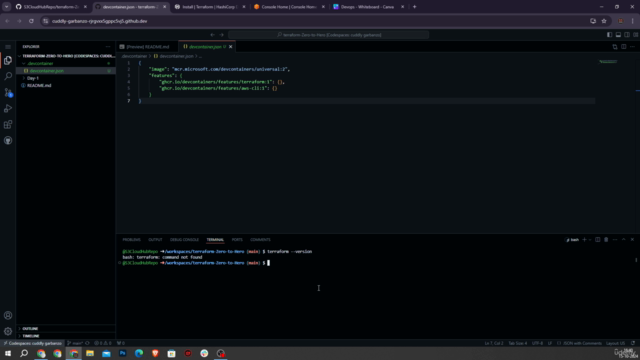Open the Manage gear icon
This screenshot has height=360, width=640.
click(x=8, y=331)
